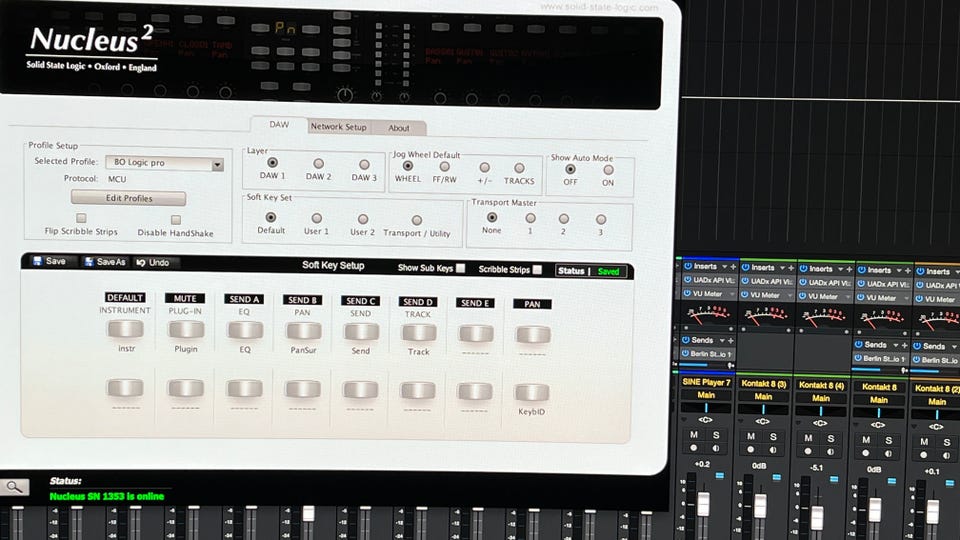Toggle Sends power on SINE Player 7 strip
This screenshot has height=540, width=960.
tap(686, 340)
